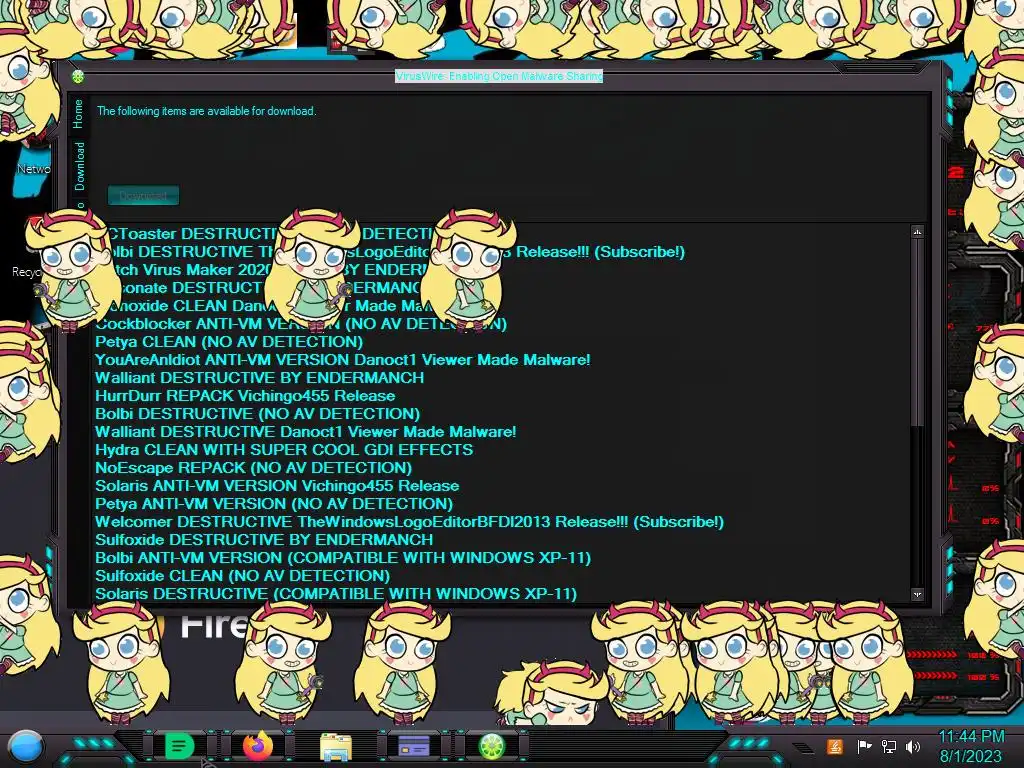1024x768 pixels.
Task: Open the clock showing 11:44 PM
Action: 971,746
